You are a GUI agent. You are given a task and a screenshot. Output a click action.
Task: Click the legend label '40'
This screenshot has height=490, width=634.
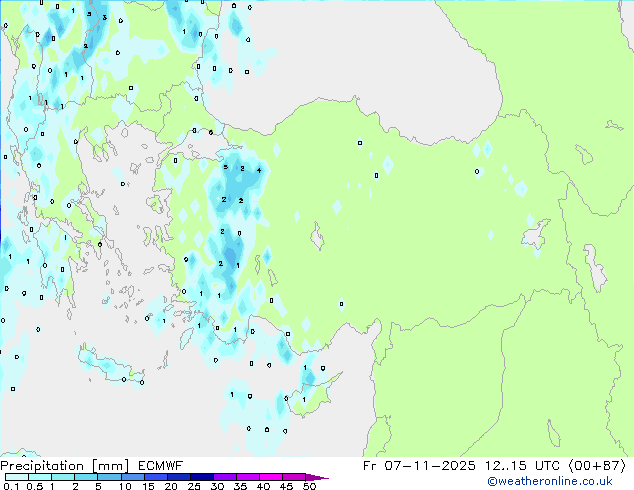point(263,486)
